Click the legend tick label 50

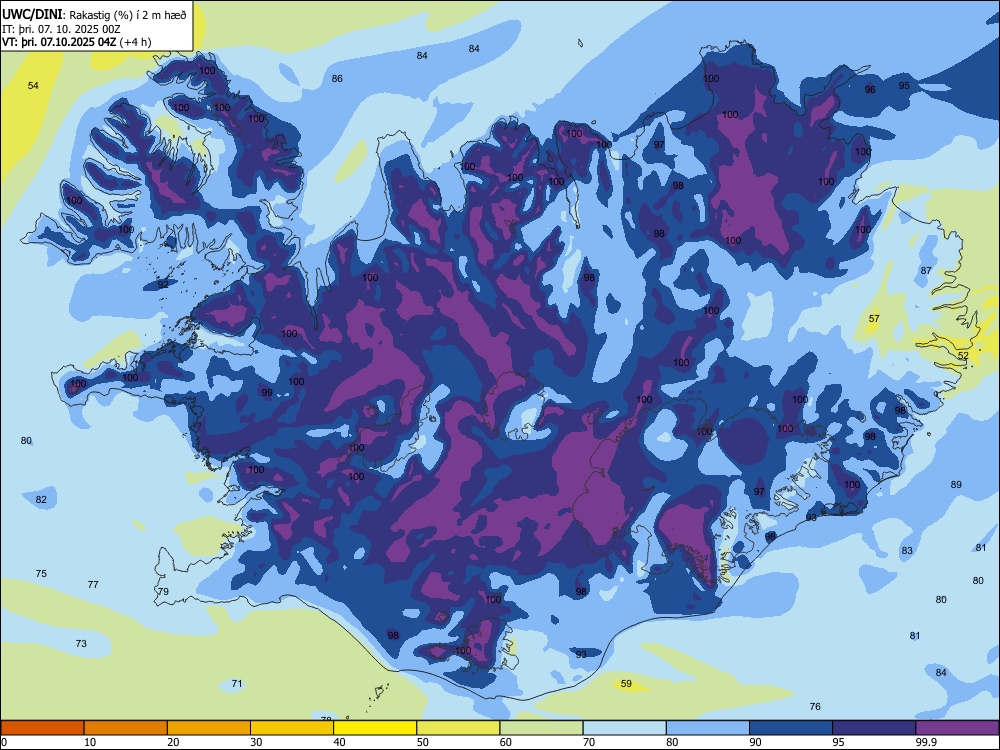423,742
